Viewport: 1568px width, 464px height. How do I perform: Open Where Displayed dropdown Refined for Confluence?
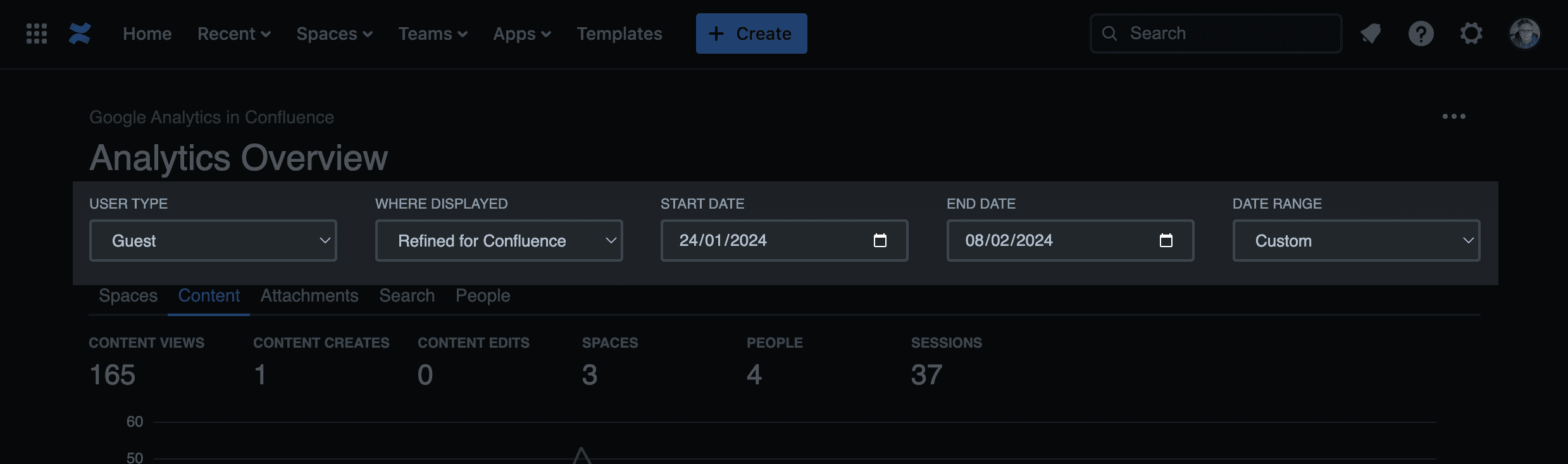click(499, 240)
